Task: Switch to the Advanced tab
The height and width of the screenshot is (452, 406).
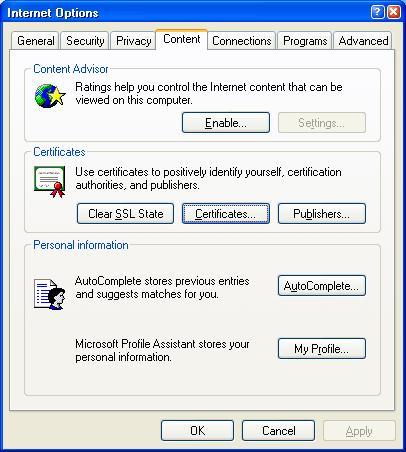Action: [x=363, y=41]
